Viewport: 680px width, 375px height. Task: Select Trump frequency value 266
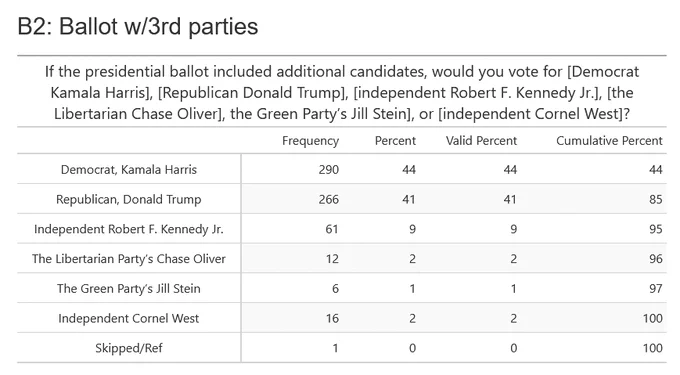(x=329, y=199)
